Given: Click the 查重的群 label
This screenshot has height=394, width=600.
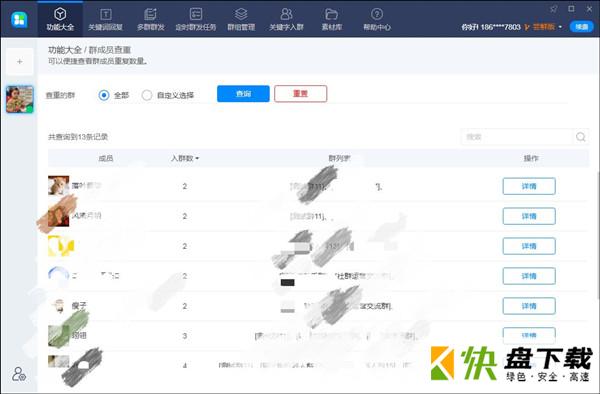Looking at the screenshot, I should click(x=60, y=95).
